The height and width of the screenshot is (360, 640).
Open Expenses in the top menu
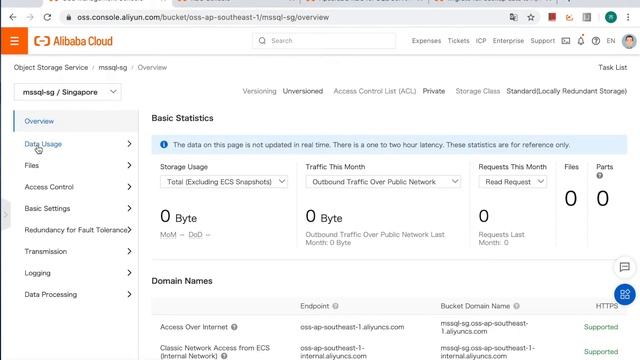coord(426,41)
